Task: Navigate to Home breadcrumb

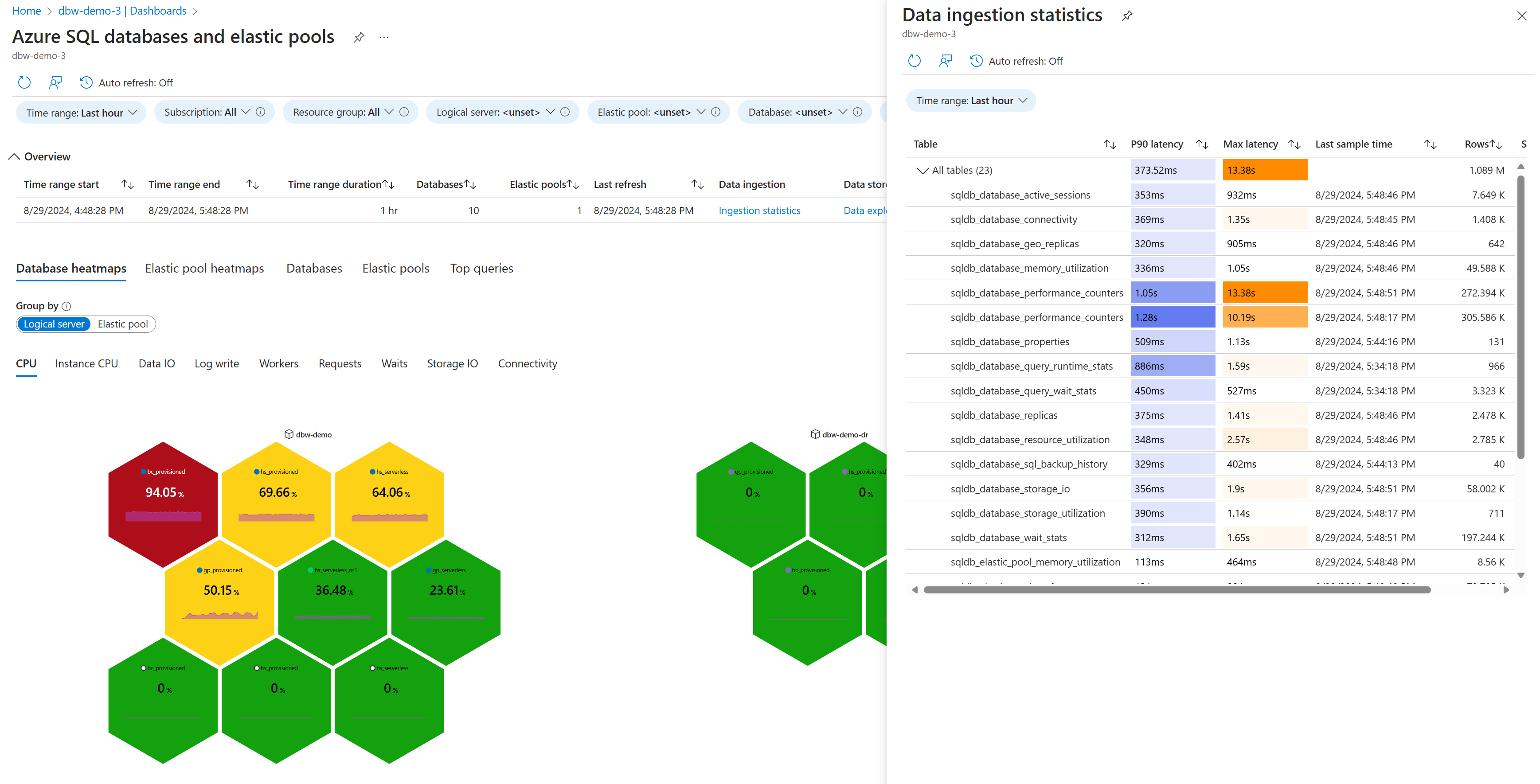Action: [26, 11]
